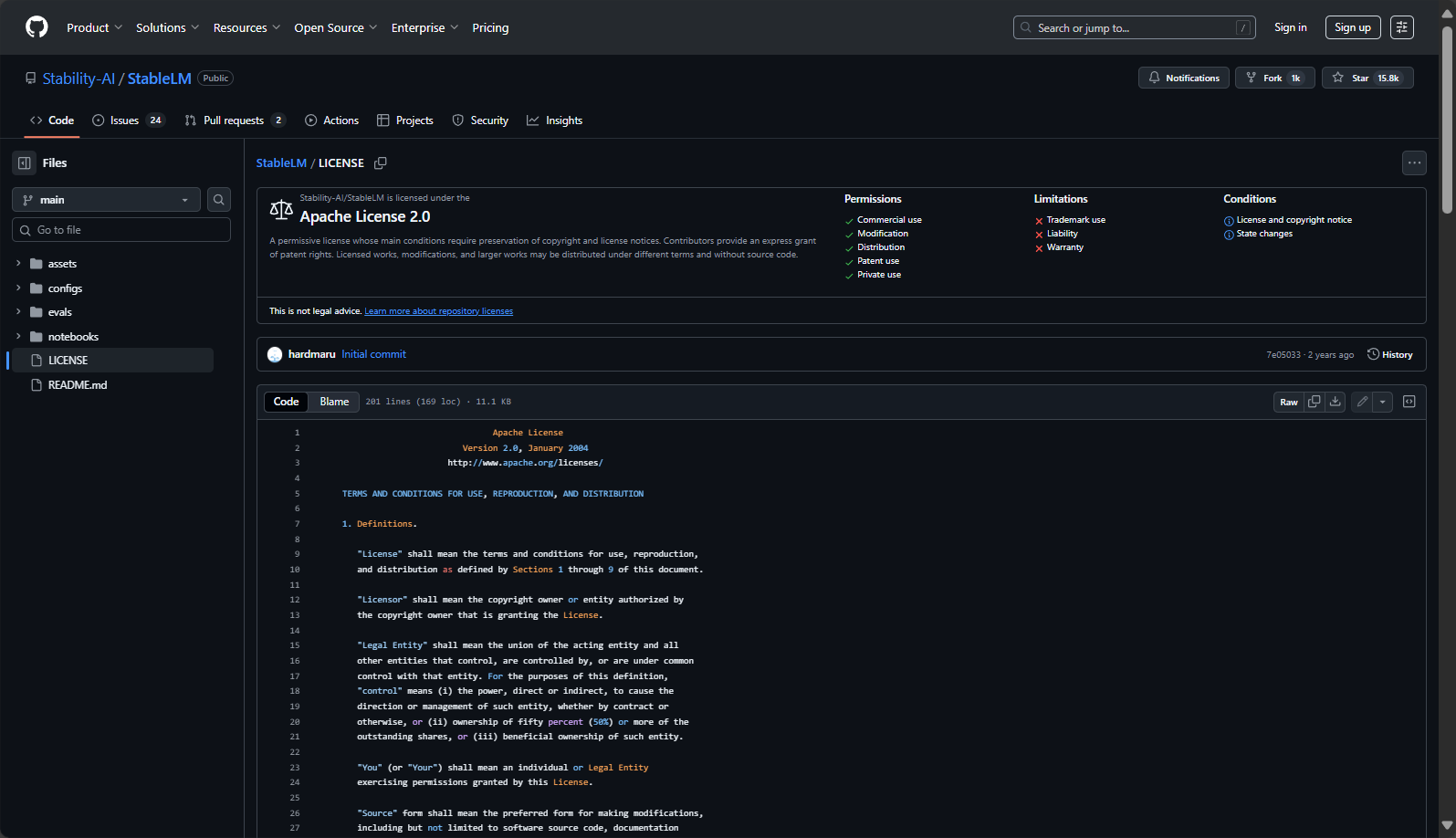Open the edit options dropdown arrow
Screen dimensions: 1456x838
[1382, 402]
